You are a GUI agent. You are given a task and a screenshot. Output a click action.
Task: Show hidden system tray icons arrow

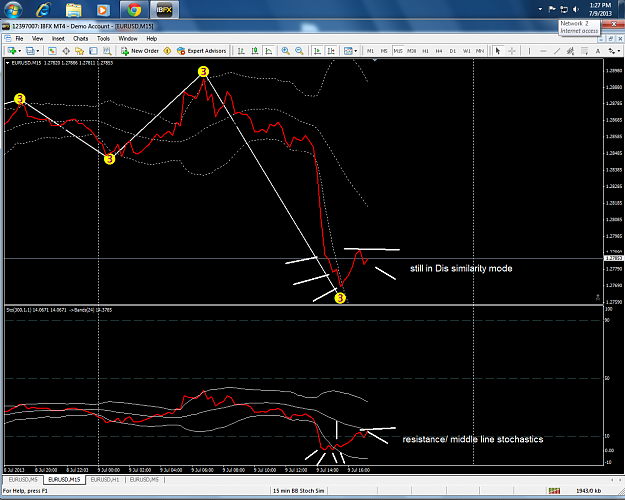point(540,9)
